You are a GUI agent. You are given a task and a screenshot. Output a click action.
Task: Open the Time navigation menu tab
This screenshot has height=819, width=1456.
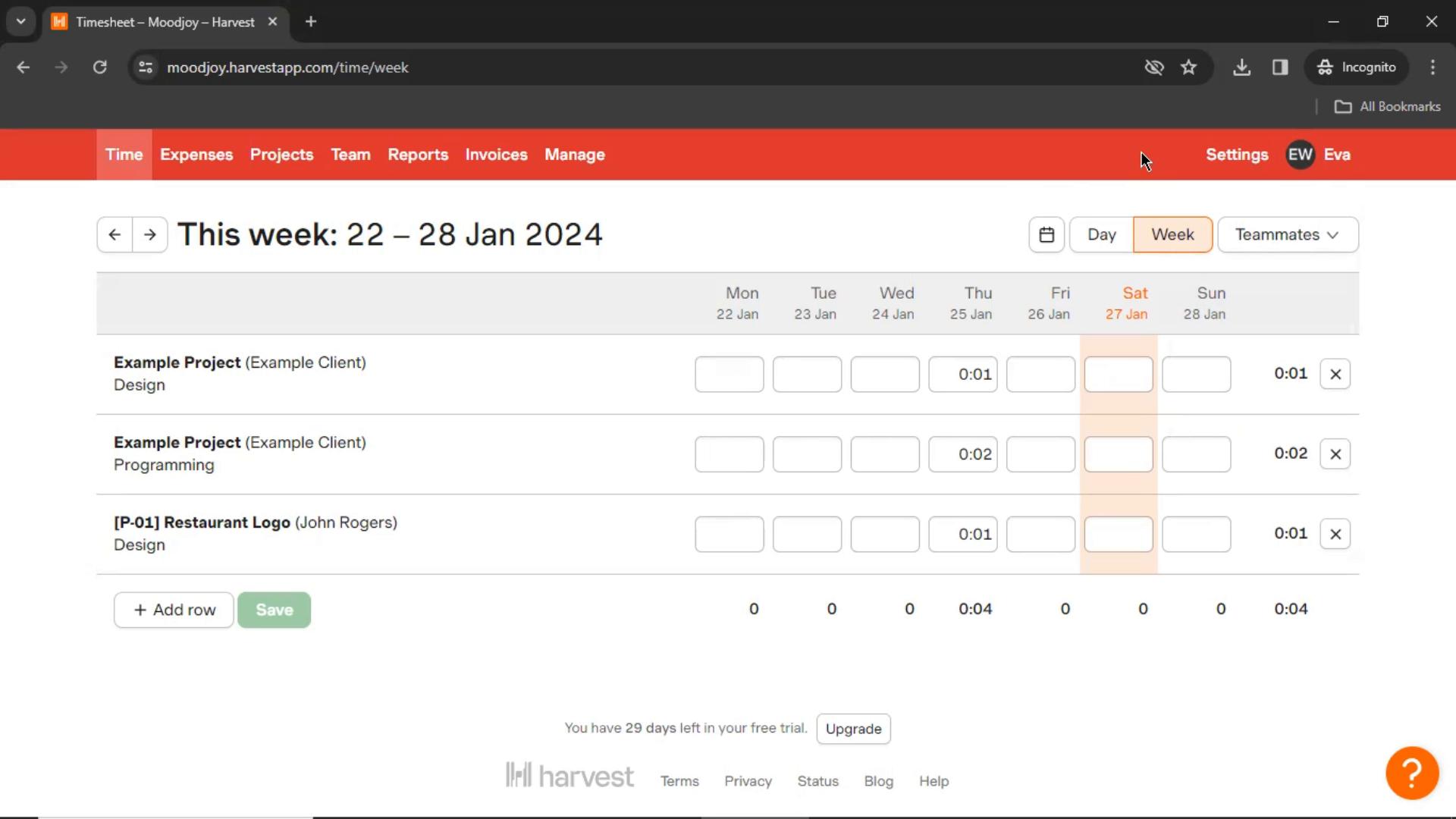[124, 154]
